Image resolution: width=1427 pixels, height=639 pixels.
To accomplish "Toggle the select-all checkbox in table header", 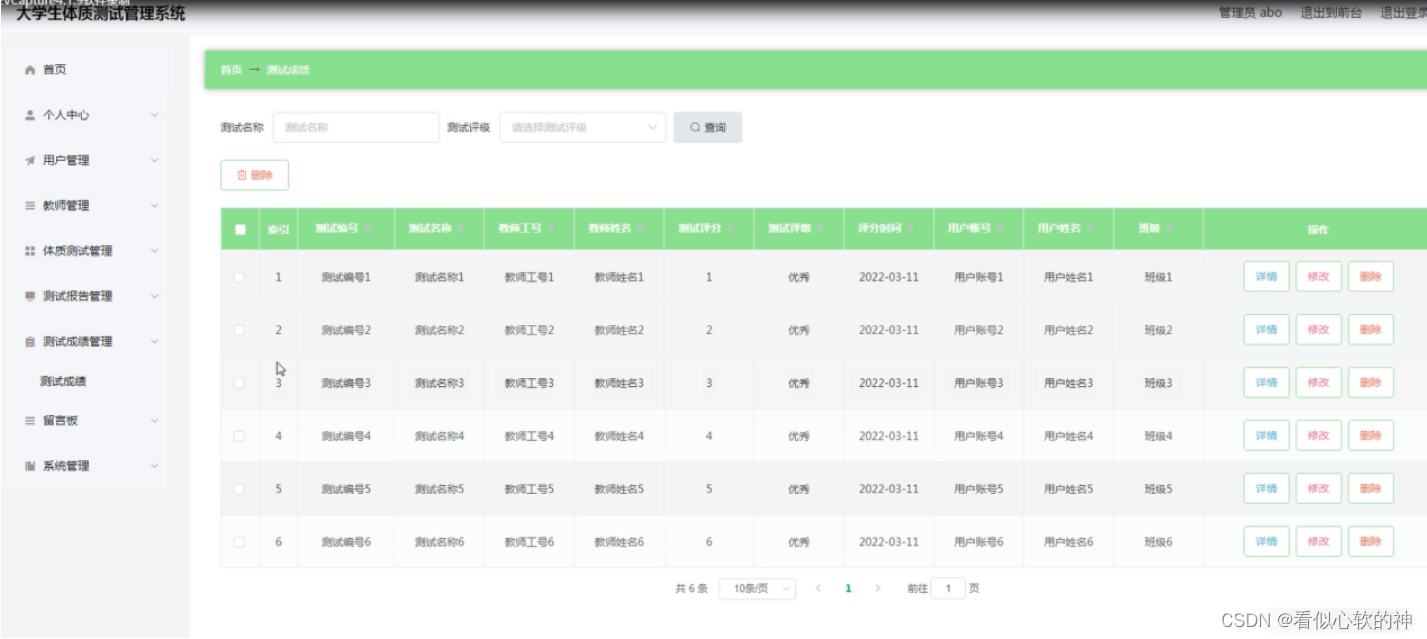I will 240,229.
